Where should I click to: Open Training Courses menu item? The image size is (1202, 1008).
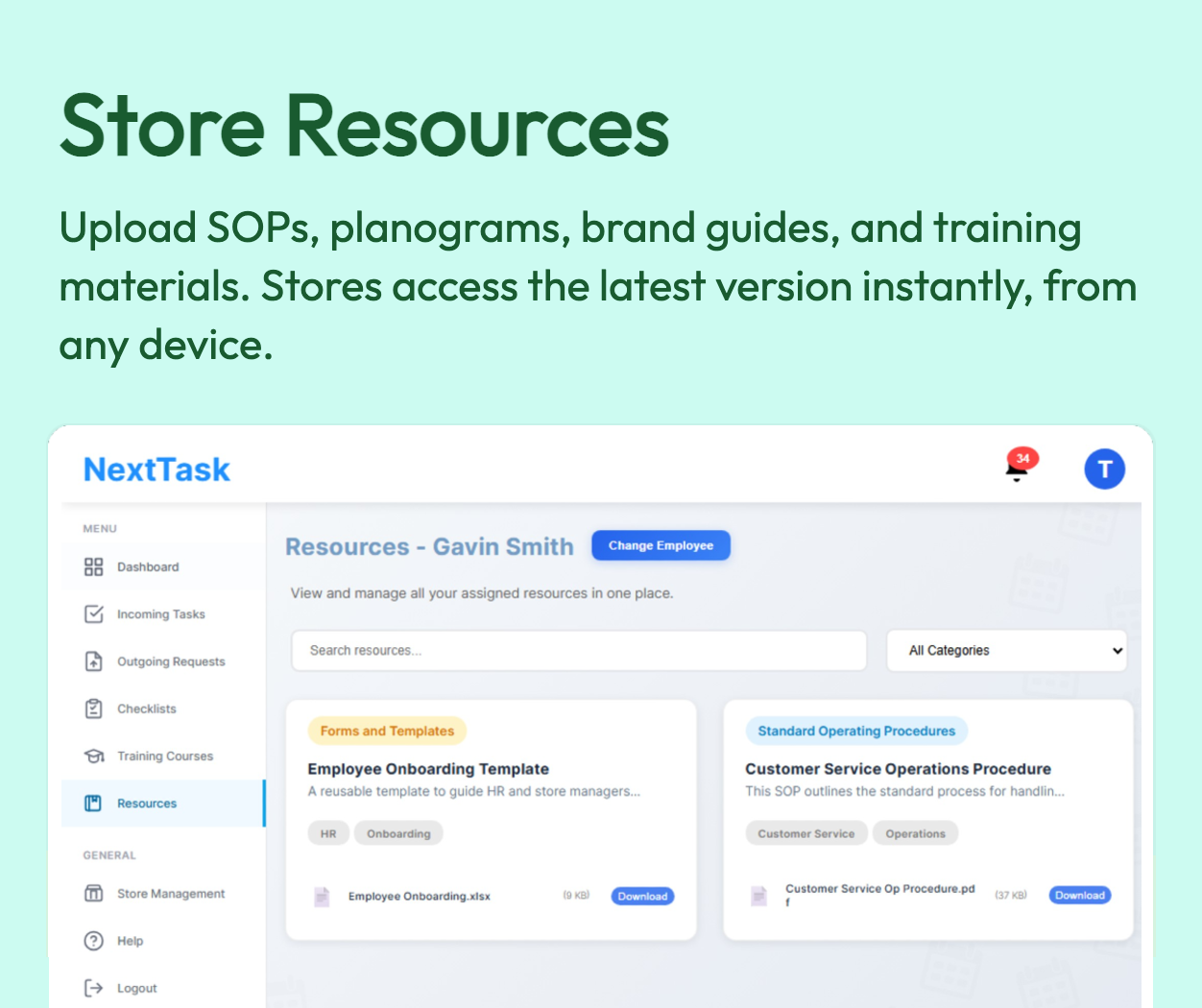point(163,756)
